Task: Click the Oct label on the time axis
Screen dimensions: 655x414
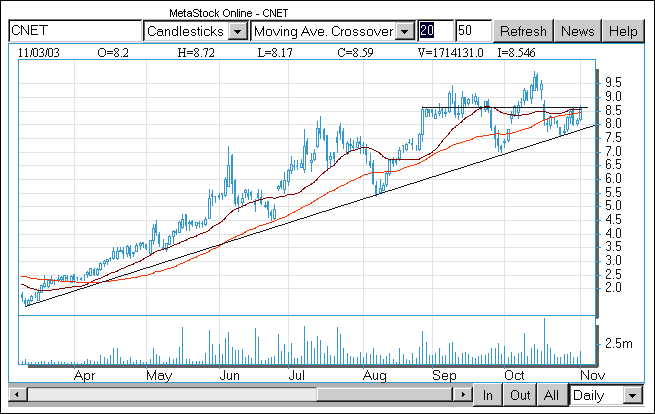Action: point(514,375)
